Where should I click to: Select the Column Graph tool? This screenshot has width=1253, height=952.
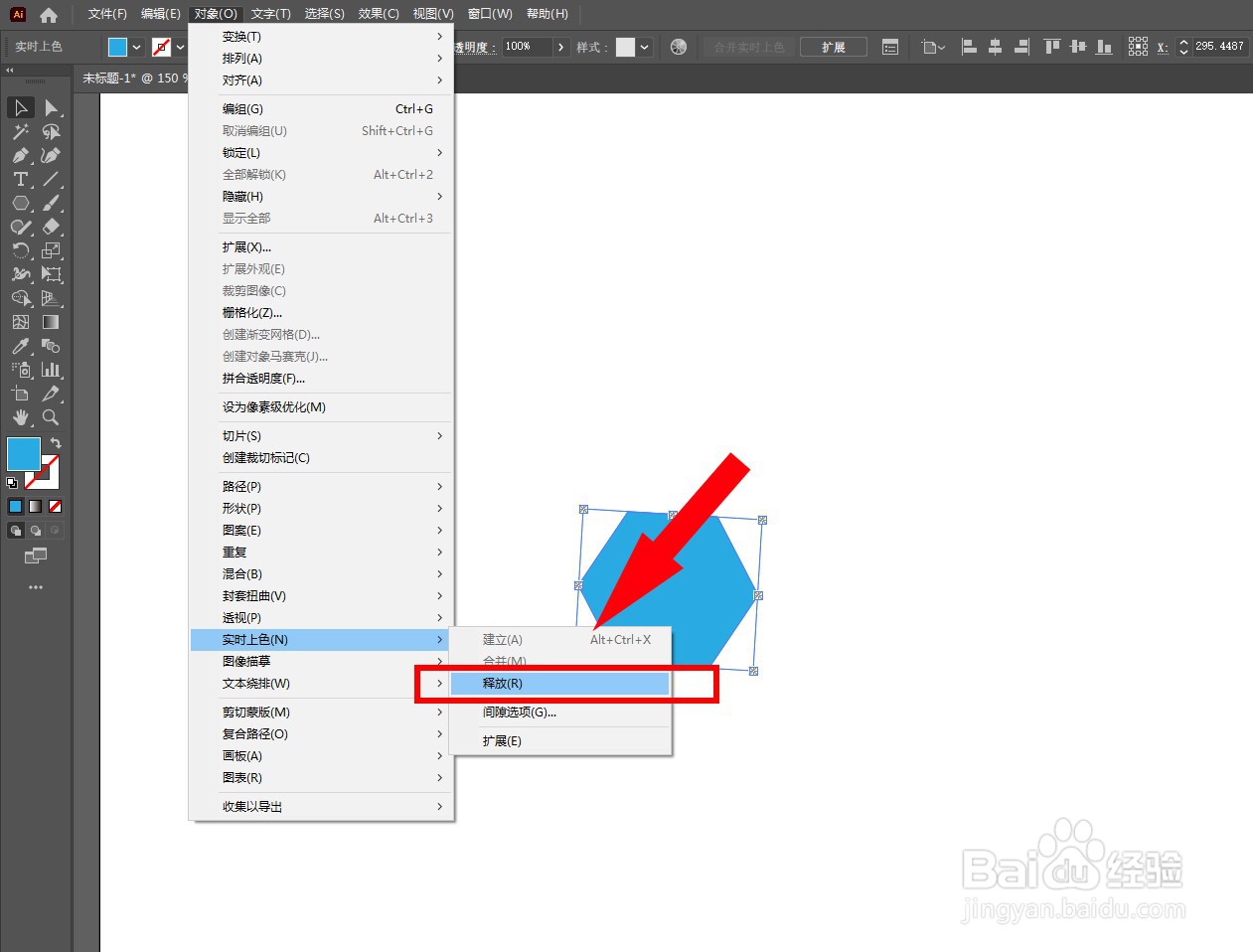52,370
